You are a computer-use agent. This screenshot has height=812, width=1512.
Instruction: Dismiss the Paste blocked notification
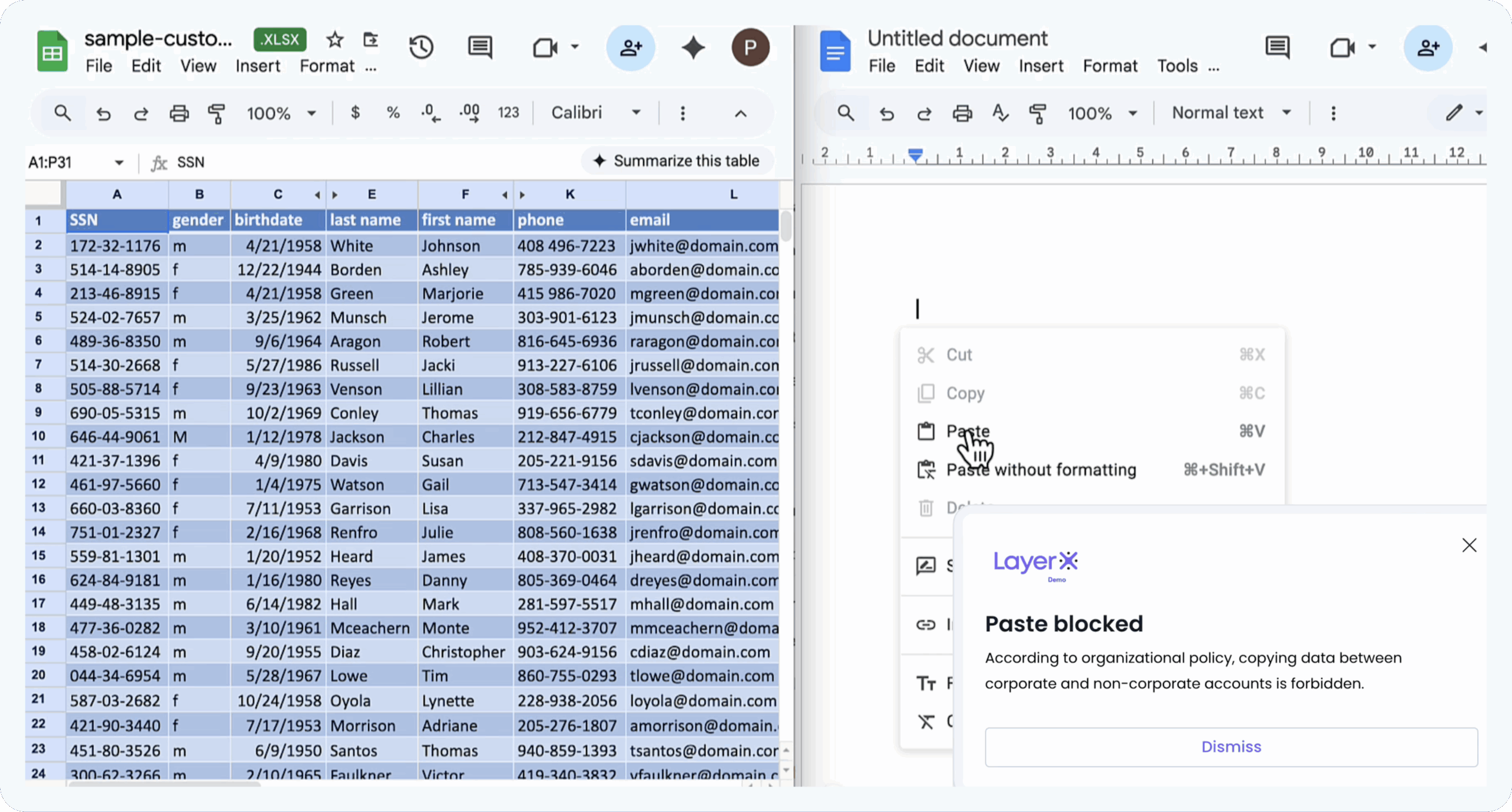pos(1231,746)
